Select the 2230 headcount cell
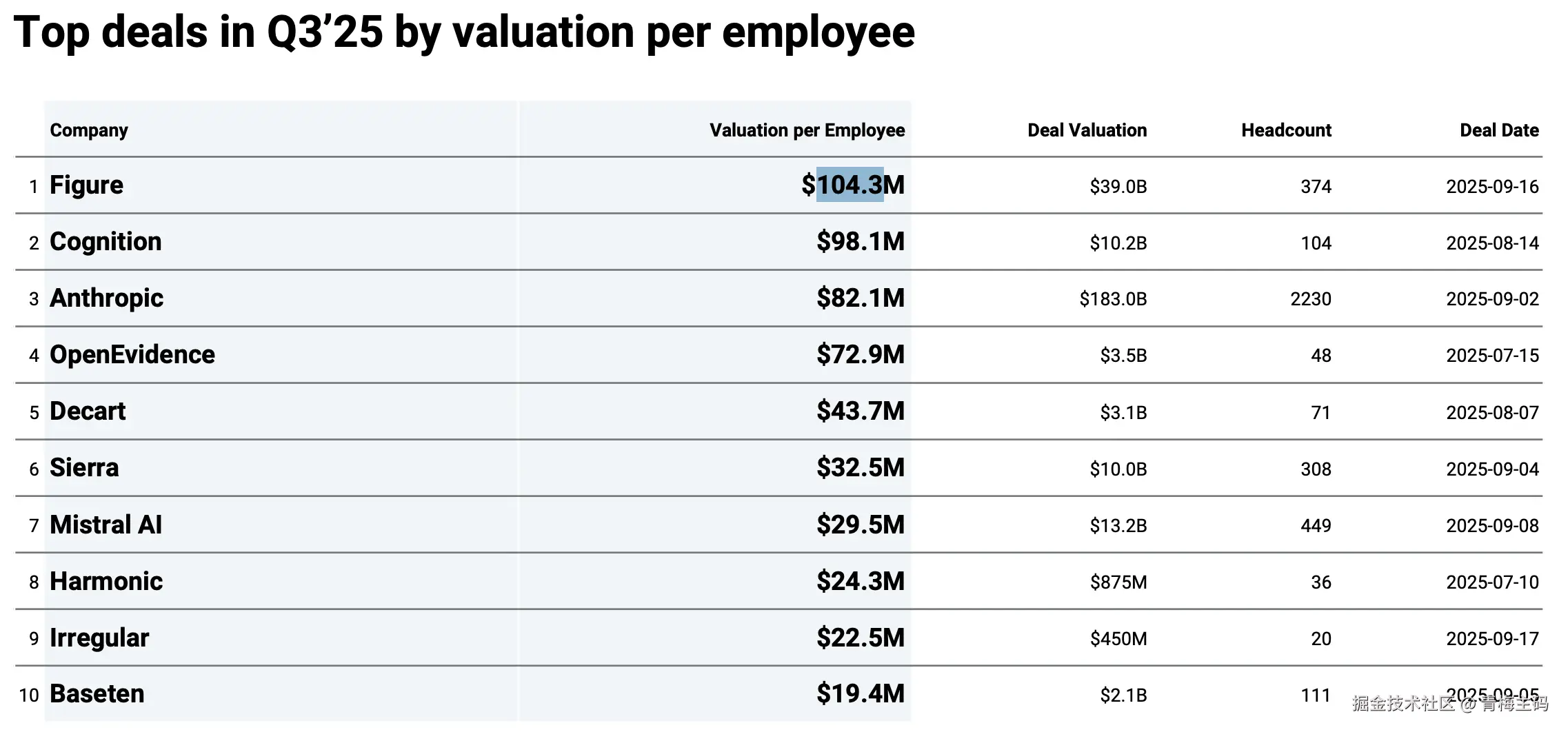Image resolution: width=1568 pixels, height=732 pixels. click(1311, 299)
